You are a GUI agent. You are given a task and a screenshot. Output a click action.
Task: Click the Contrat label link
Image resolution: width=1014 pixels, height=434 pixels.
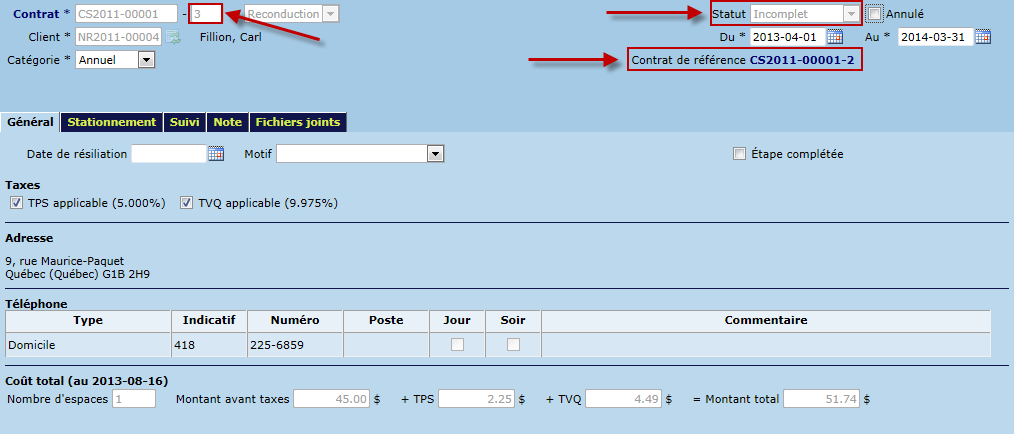[33, 14]
